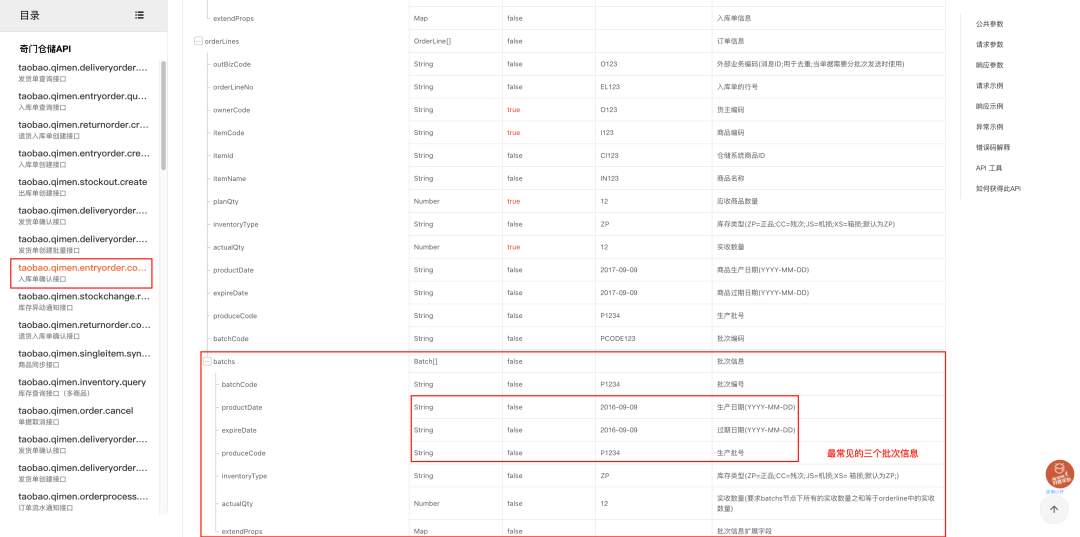Click the sidebar vertical scrollbar
1080x537 pixels.
(x=163, y=115)
